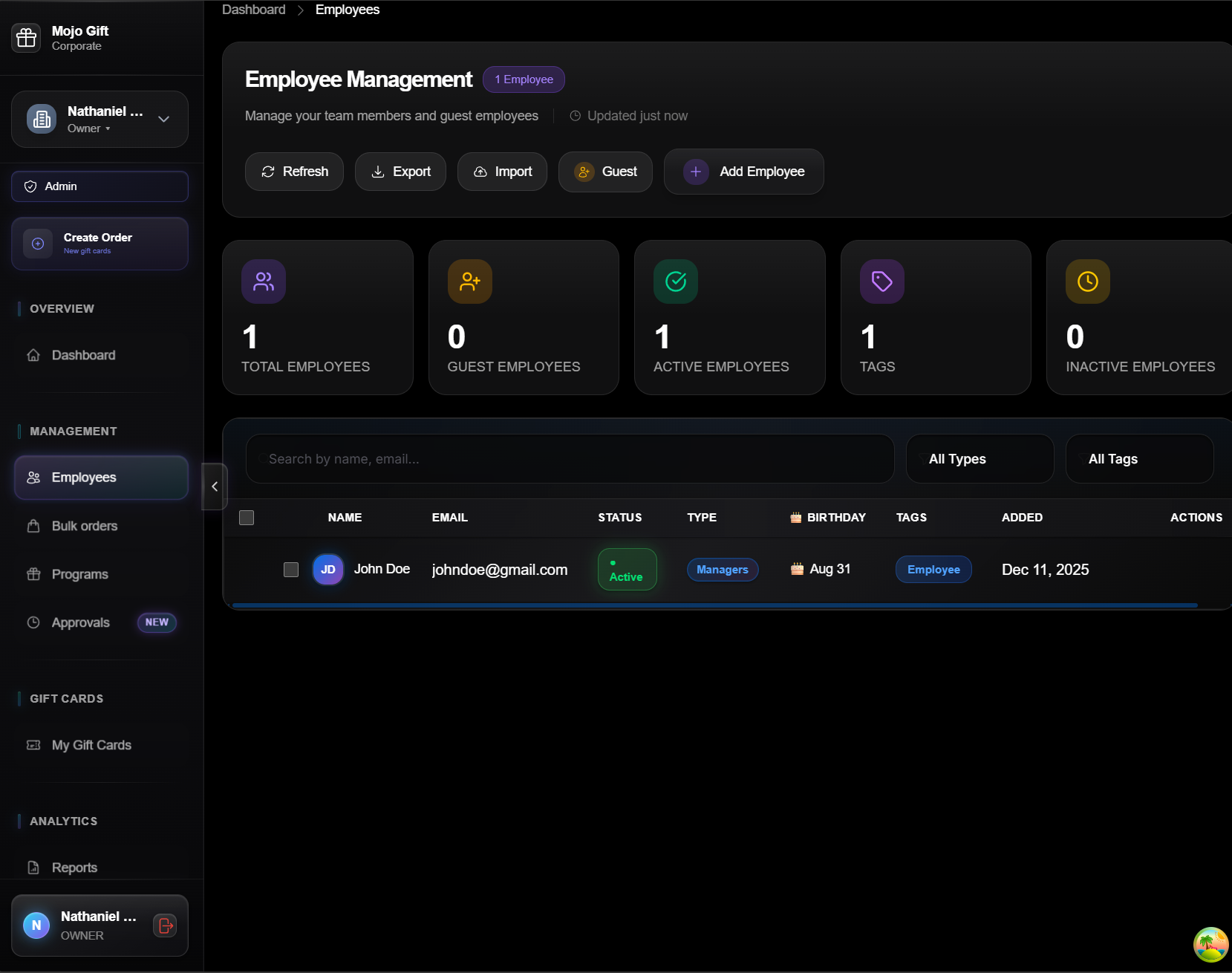
Task: Open the All Types filter dropdown
Action: (980, 459)
